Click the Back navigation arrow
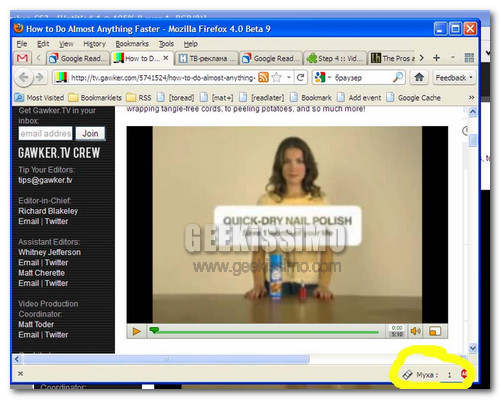The width and height of the screenshot is (501, 400). 23,78
